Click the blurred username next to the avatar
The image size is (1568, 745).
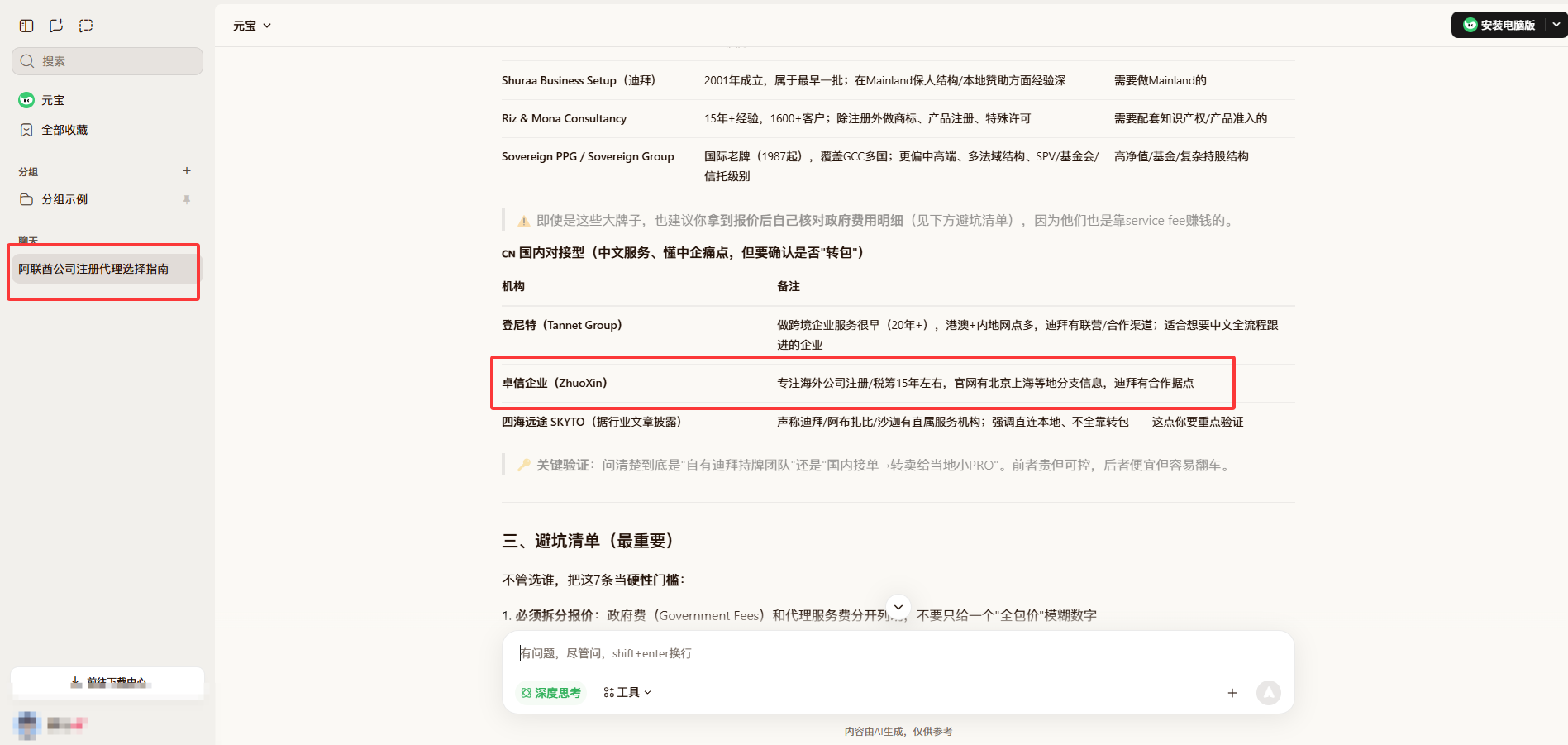click(66, 725)
